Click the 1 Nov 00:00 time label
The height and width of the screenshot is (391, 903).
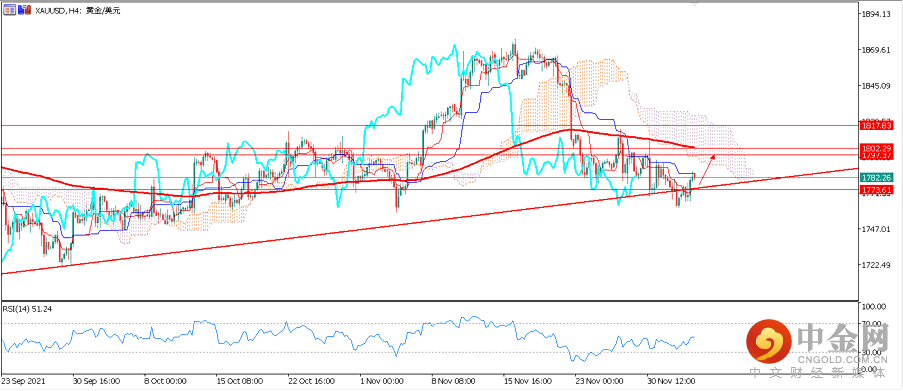pyautogui.click(x=381, y=381)
